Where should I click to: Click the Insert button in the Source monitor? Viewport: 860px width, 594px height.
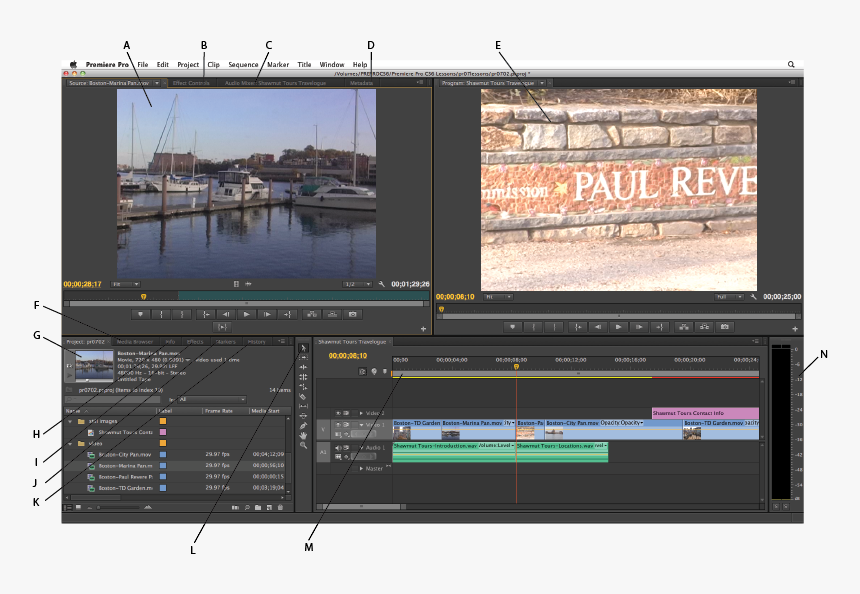point(310,313)
